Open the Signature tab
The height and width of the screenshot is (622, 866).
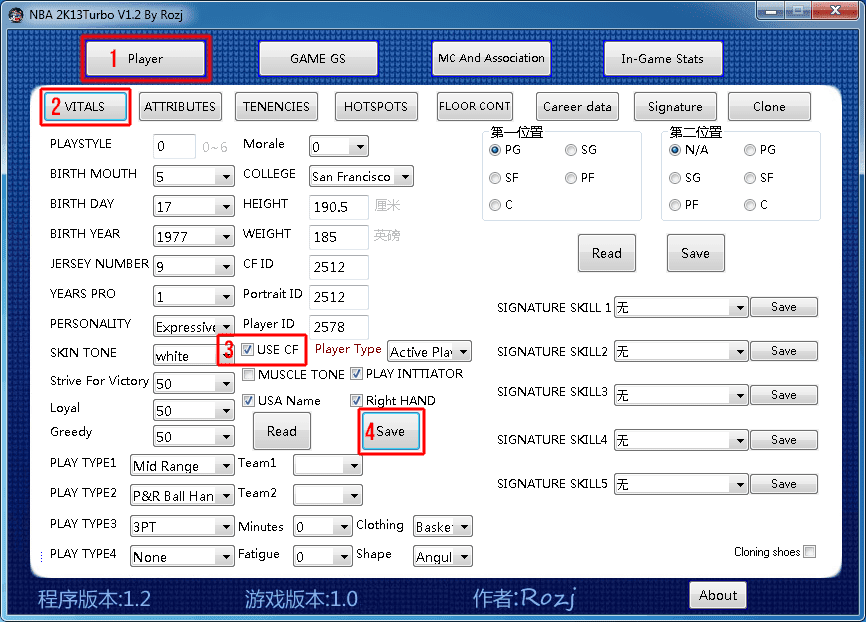[x=675, y=107]
